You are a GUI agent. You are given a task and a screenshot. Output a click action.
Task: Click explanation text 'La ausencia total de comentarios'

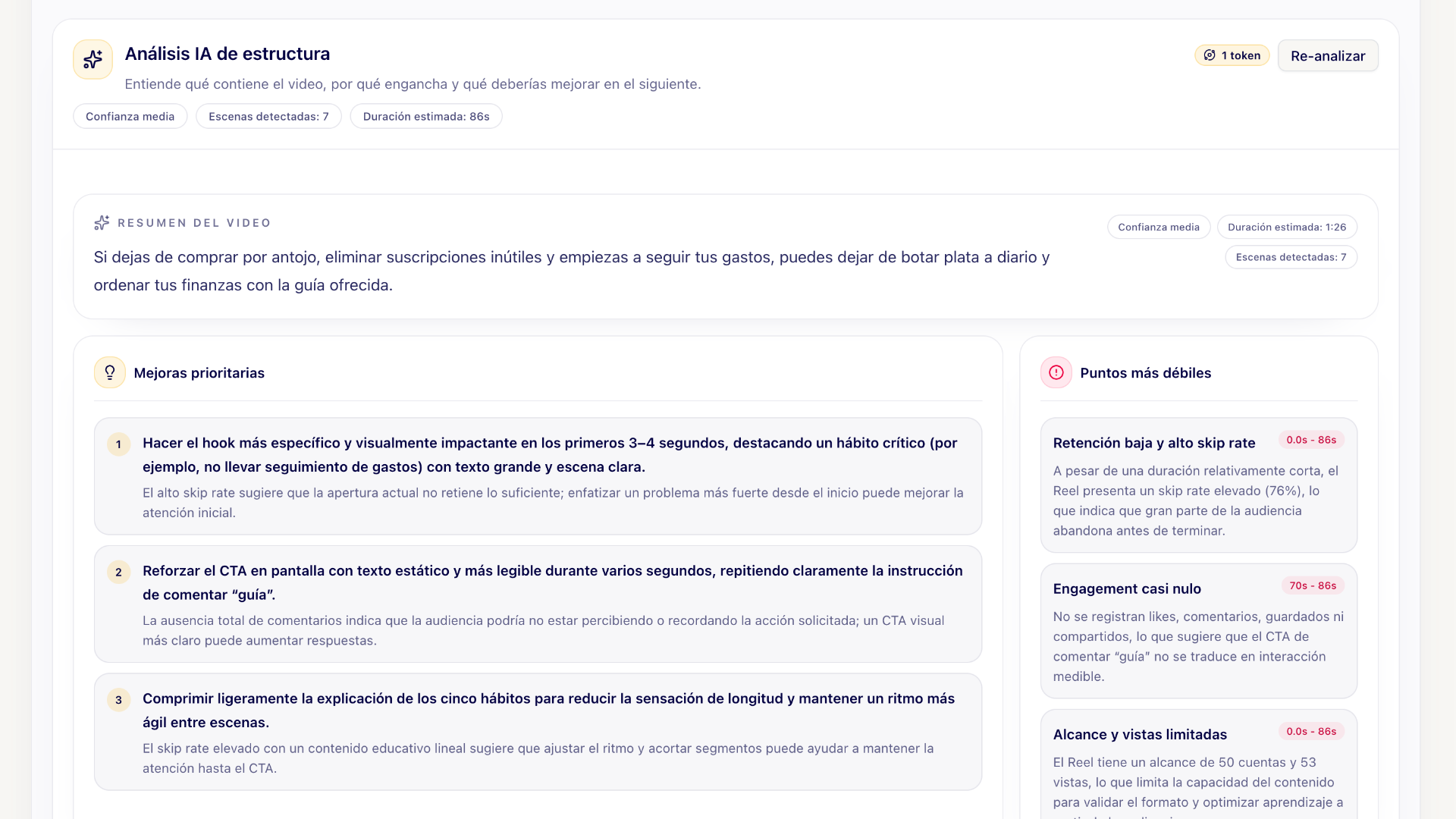tap(544, 630)
